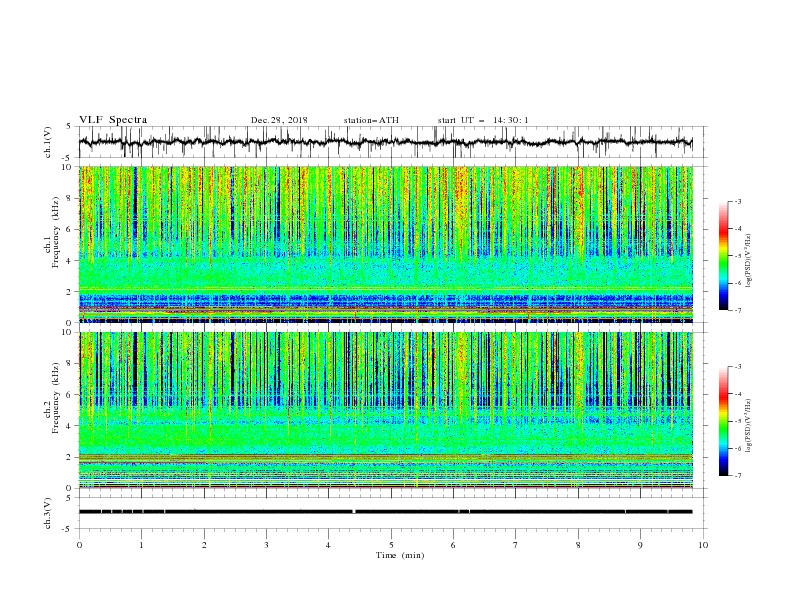Select the "start UT = 14:30:1" text

click(x=483, y=120)
